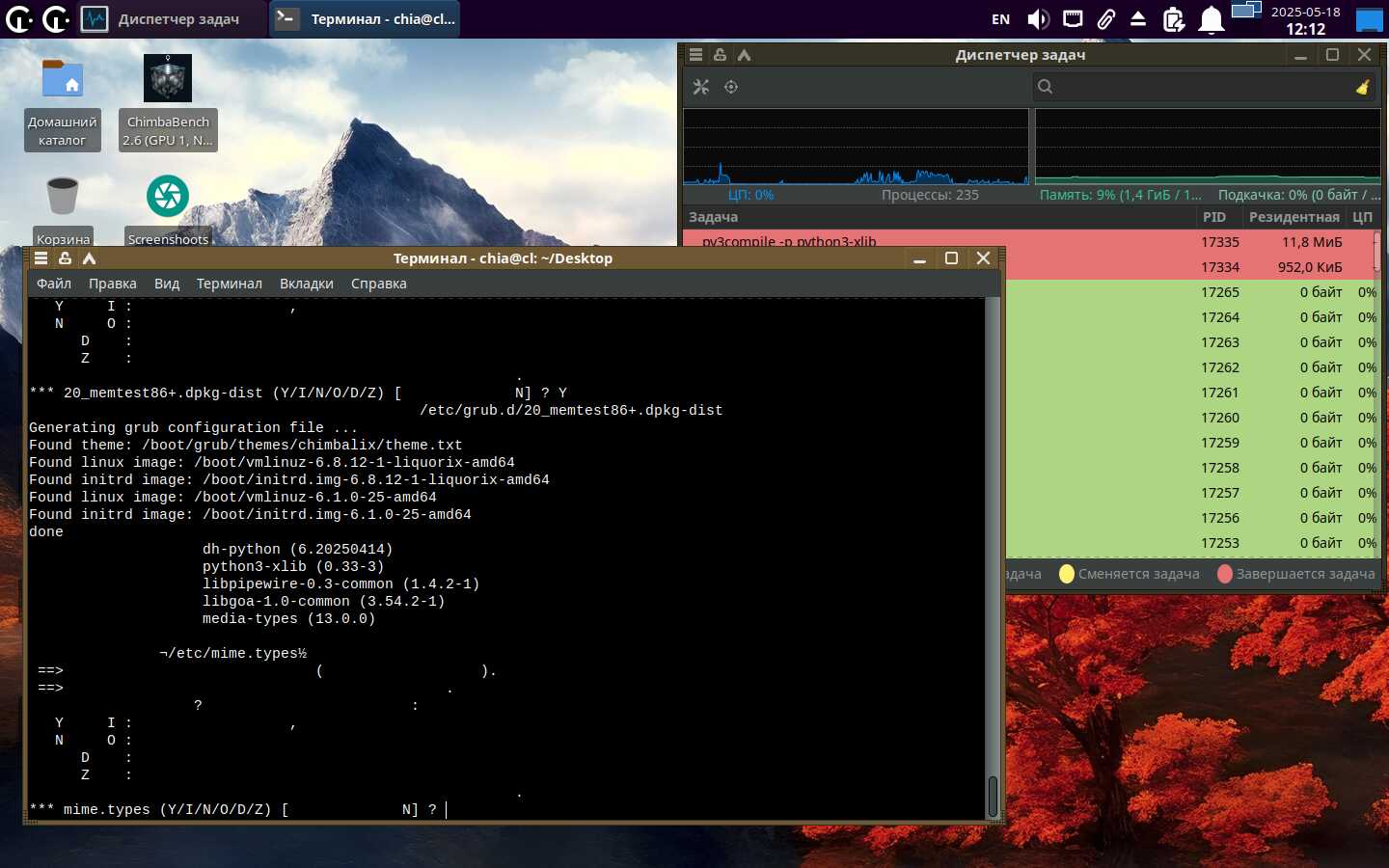Open Task Manager settings tools icon
This screenshot has height=868, width=1389.
(x=701, y=87)
